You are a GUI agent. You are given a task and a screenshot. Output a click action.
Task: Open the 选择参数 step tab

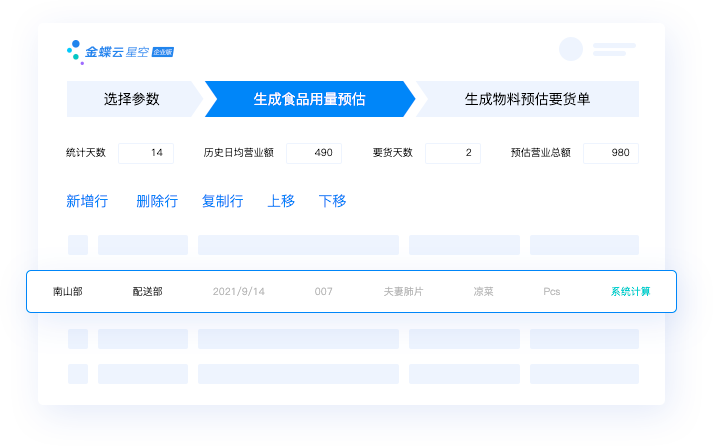[131, 99]
